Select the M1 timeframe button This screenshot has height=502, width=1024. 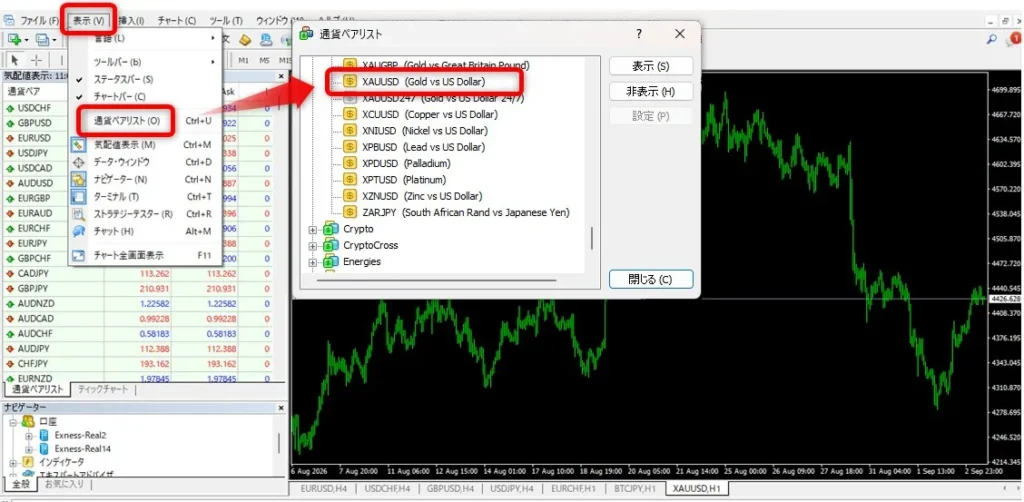click(244, 60)
